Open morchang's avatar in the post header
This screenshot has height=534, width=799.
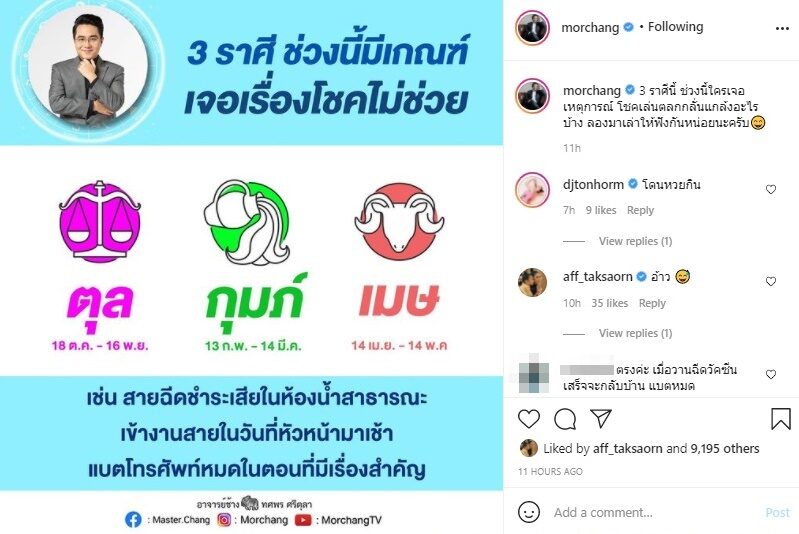click(532, 28)
